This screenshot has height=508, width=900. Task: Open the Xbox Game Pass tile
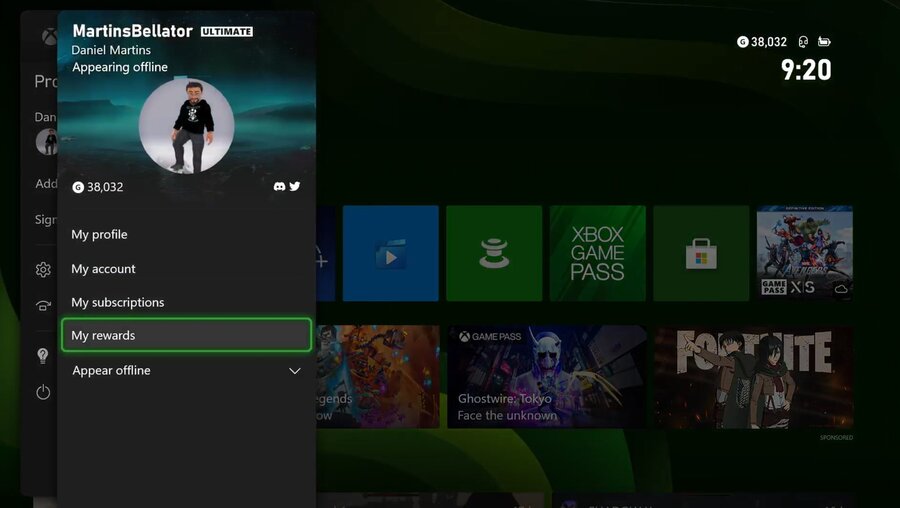point(598,253)
